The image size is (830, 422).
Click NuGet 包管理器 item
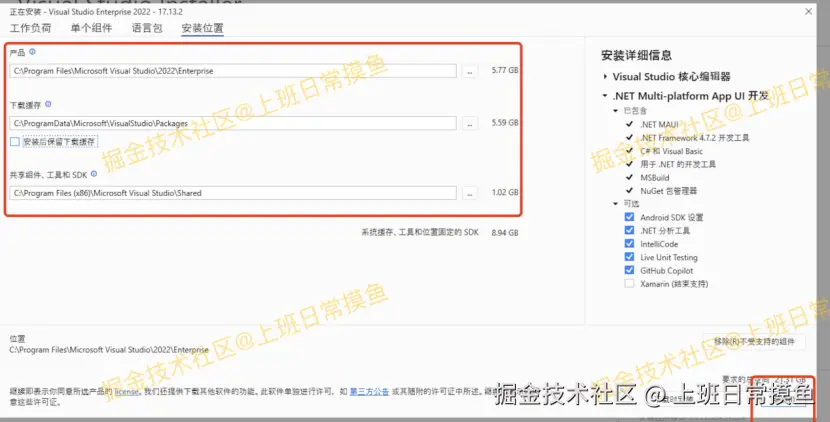tap(669, 191)
